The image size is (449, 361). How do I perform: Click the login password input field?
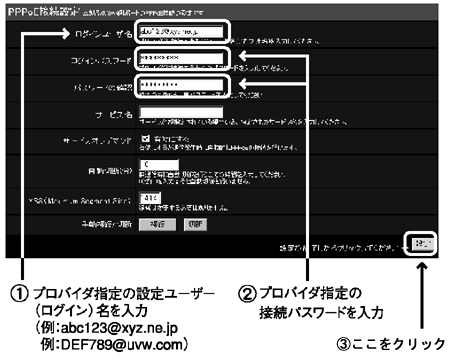point(181,58)
